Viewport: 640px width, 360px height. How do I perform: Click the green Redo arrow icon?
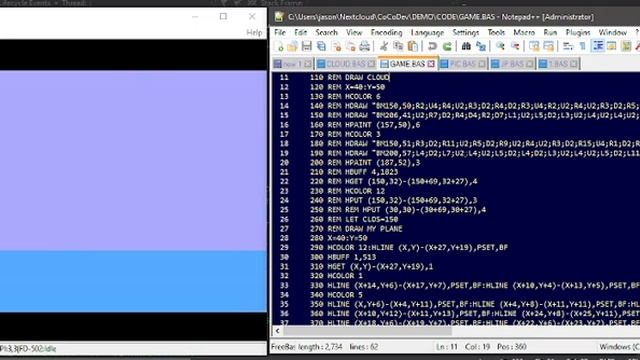click(447, 46)
